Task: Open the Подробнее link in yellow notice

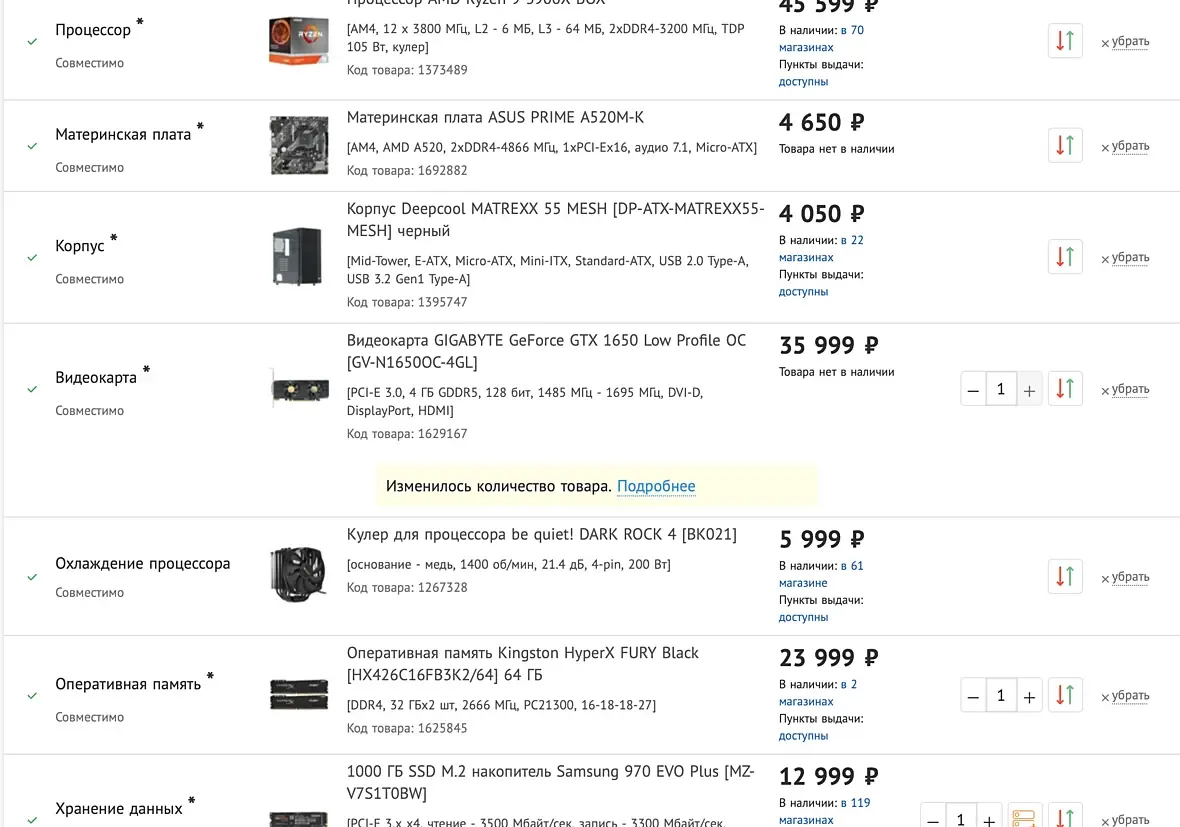Action: click(656, 487)
